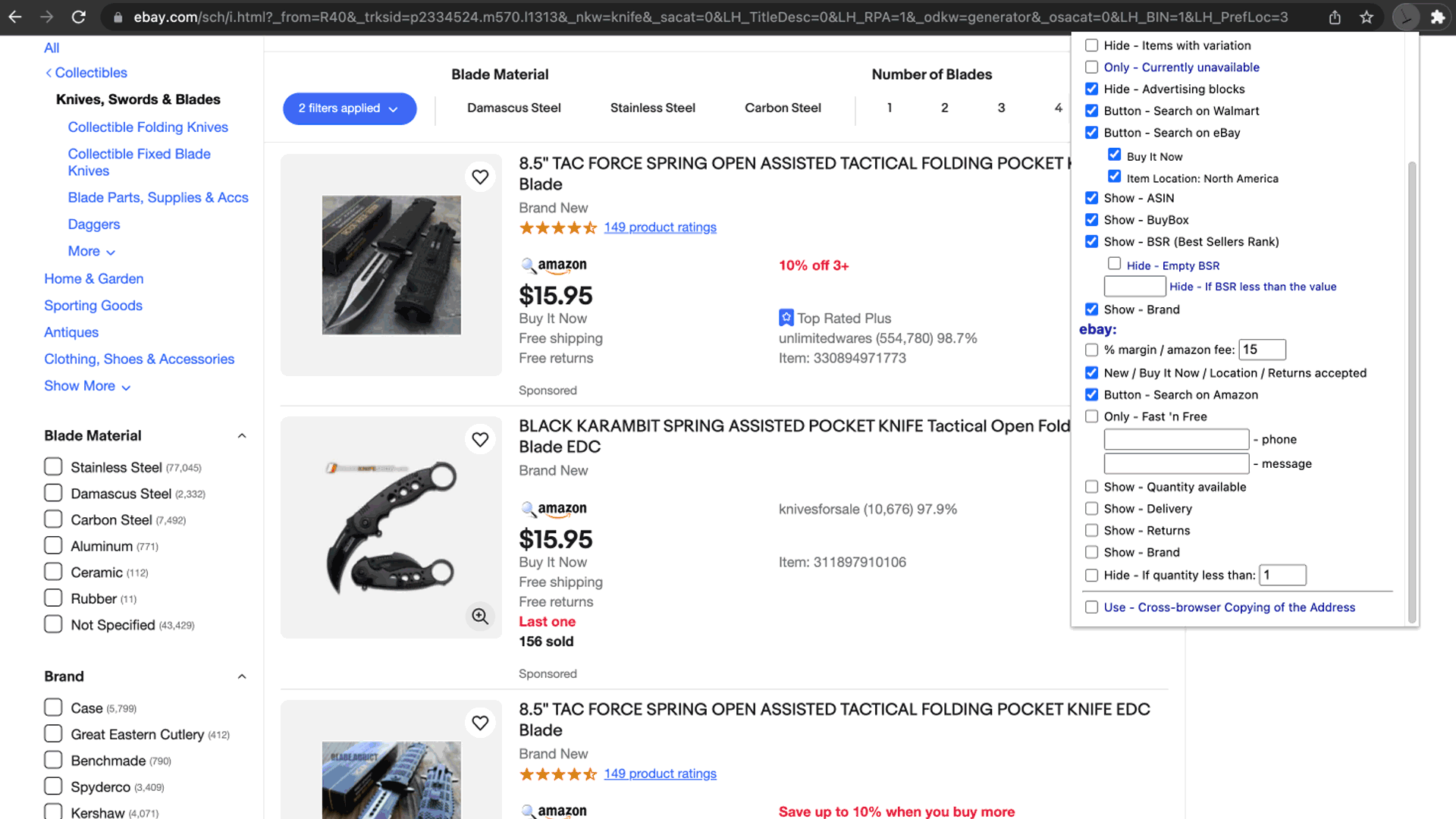Screen dimensions: 1456x819
Task: Open the Extensions puzzle icon
Action: pyautogui.click(x=1438, y=17)
